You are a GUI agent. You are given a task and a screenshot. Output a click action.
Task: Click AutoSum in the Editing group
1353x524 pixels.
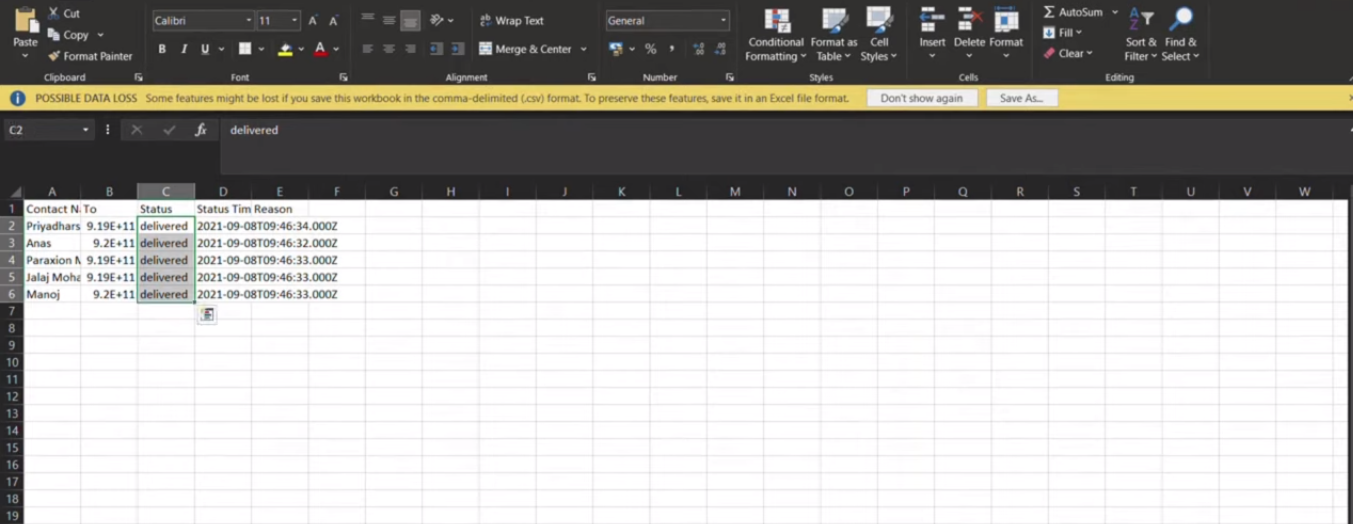[1073, 12]
